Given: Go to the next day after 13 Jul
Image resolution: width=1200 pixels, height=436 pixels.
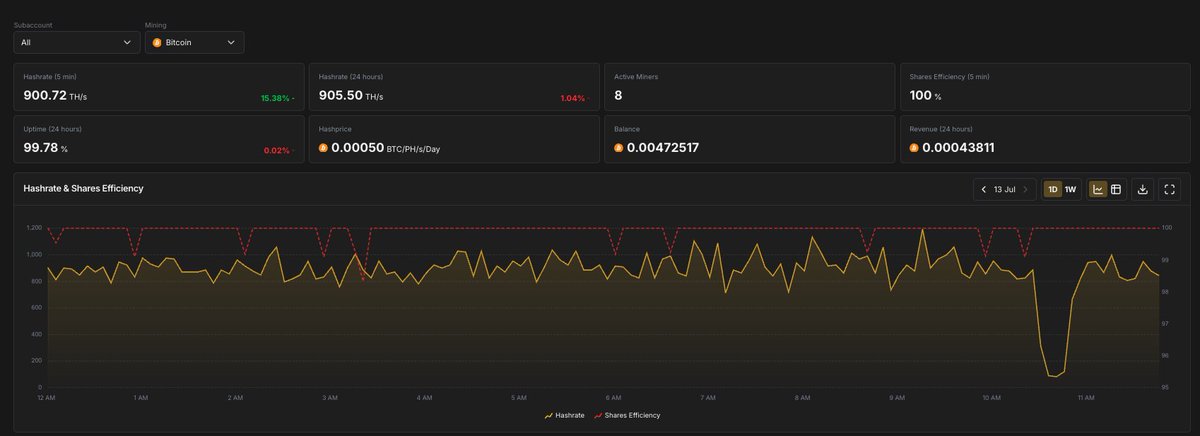Looking at the screenshot, I should pos(1025,189).
